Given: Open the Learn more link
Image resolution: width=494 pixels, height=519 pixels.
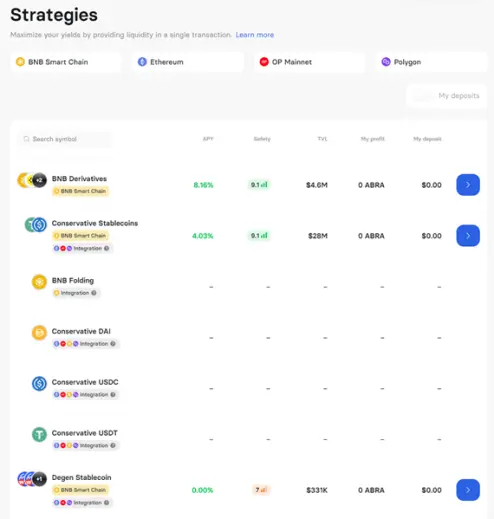Looking at the screenshot, I should [255, 35].
